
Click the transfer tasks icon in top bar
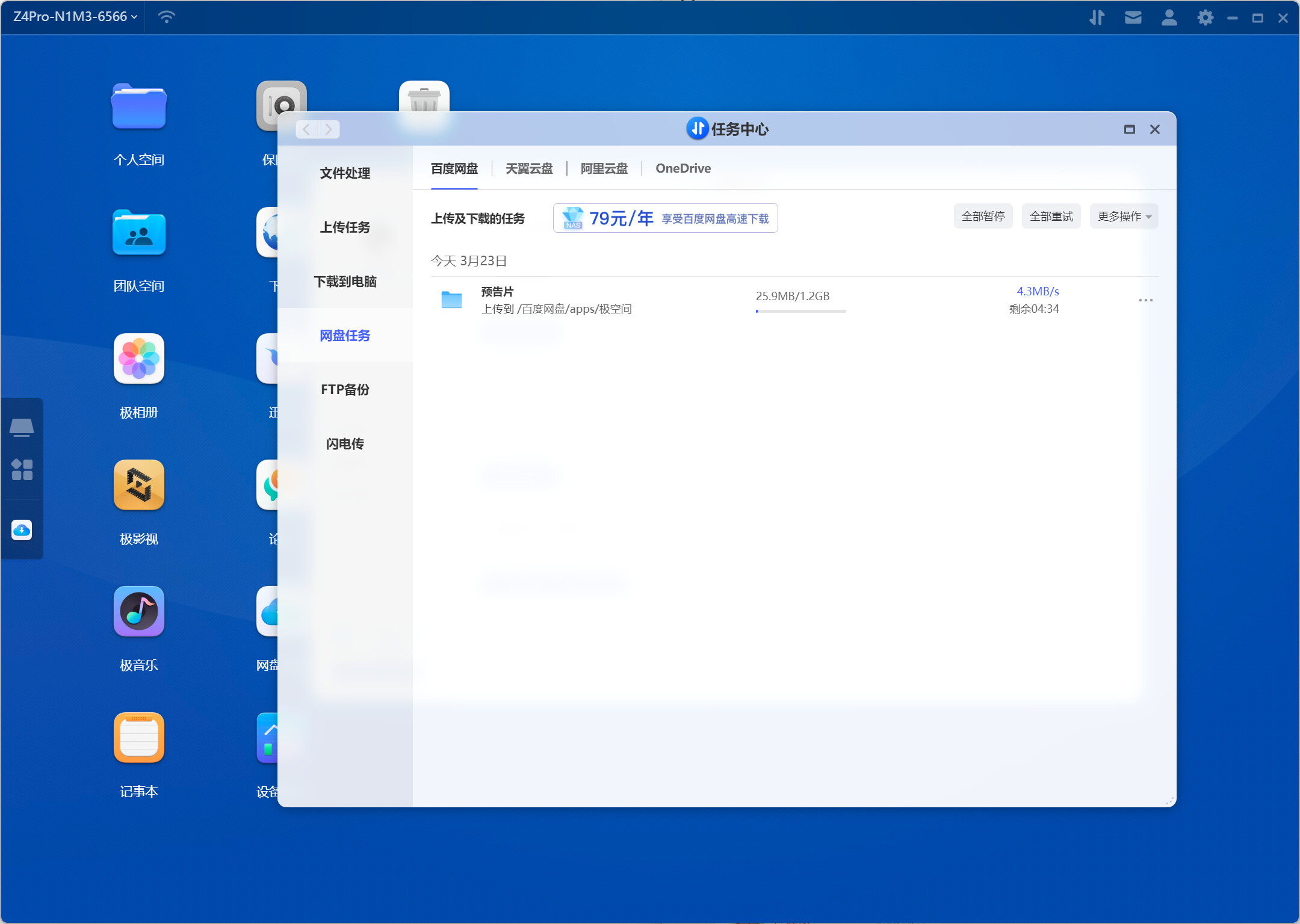(1097, 17)
